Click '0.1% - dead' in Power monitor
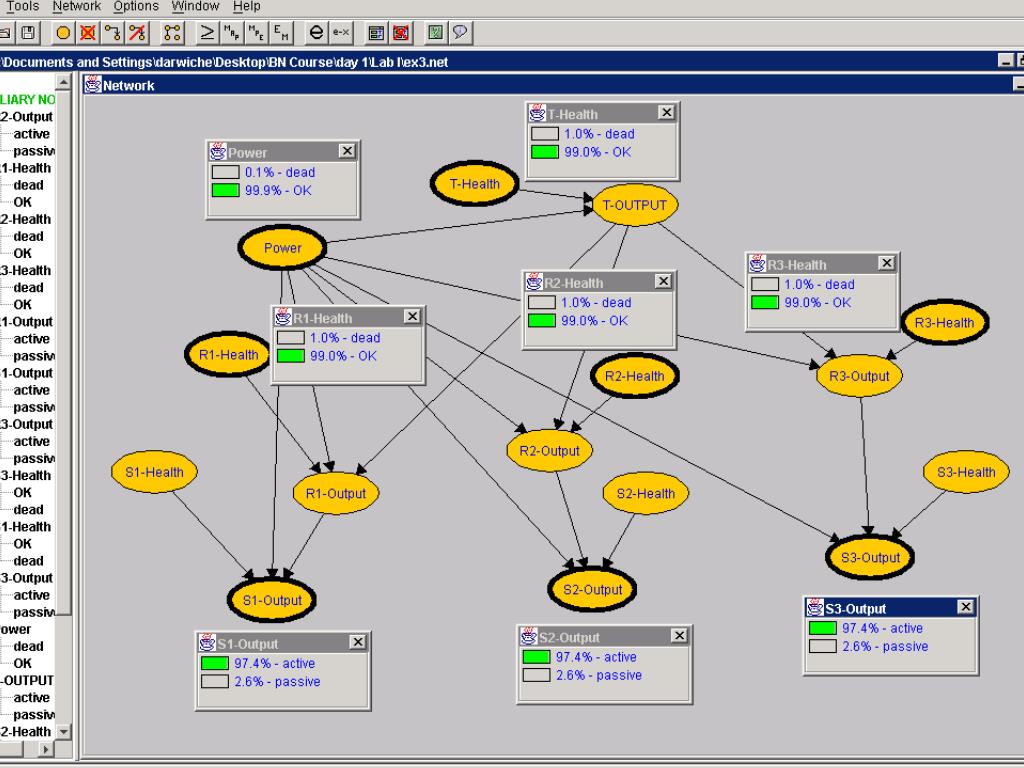Image resolution: width=1024 pixels, height=768 pixels. (280, 172)
